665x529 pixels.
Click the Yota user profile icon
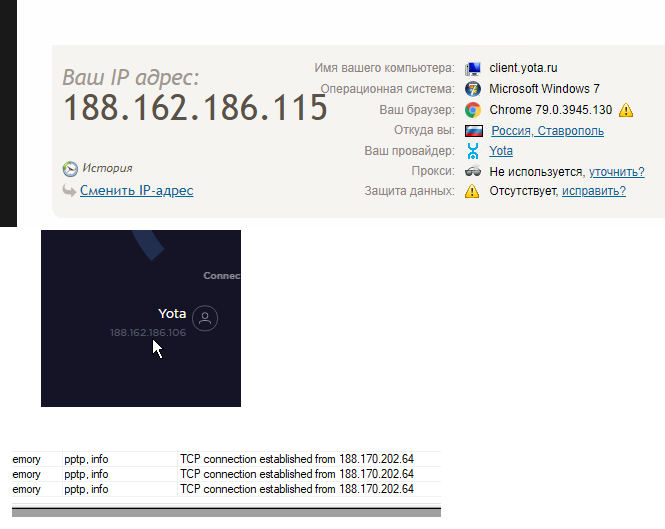tap(205, 318)
